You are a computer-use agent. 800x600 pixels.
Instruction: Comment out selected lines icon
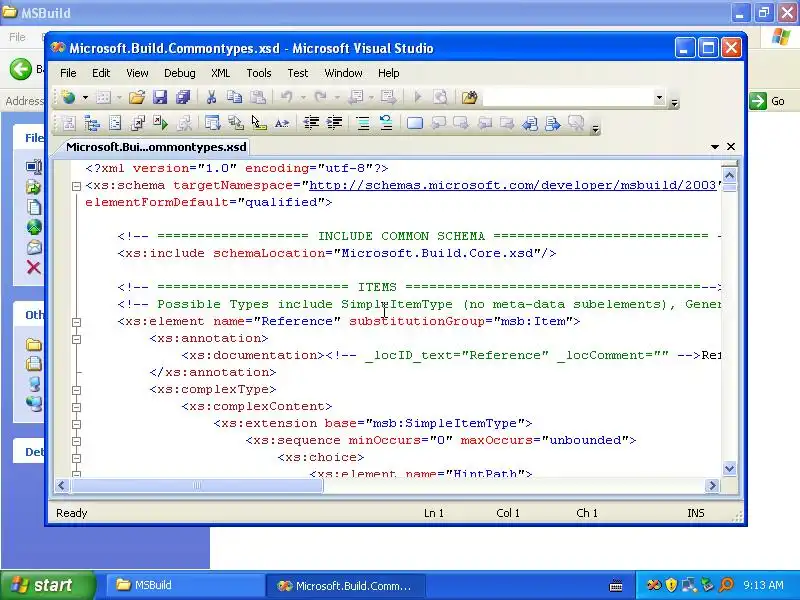coord(363,123)
